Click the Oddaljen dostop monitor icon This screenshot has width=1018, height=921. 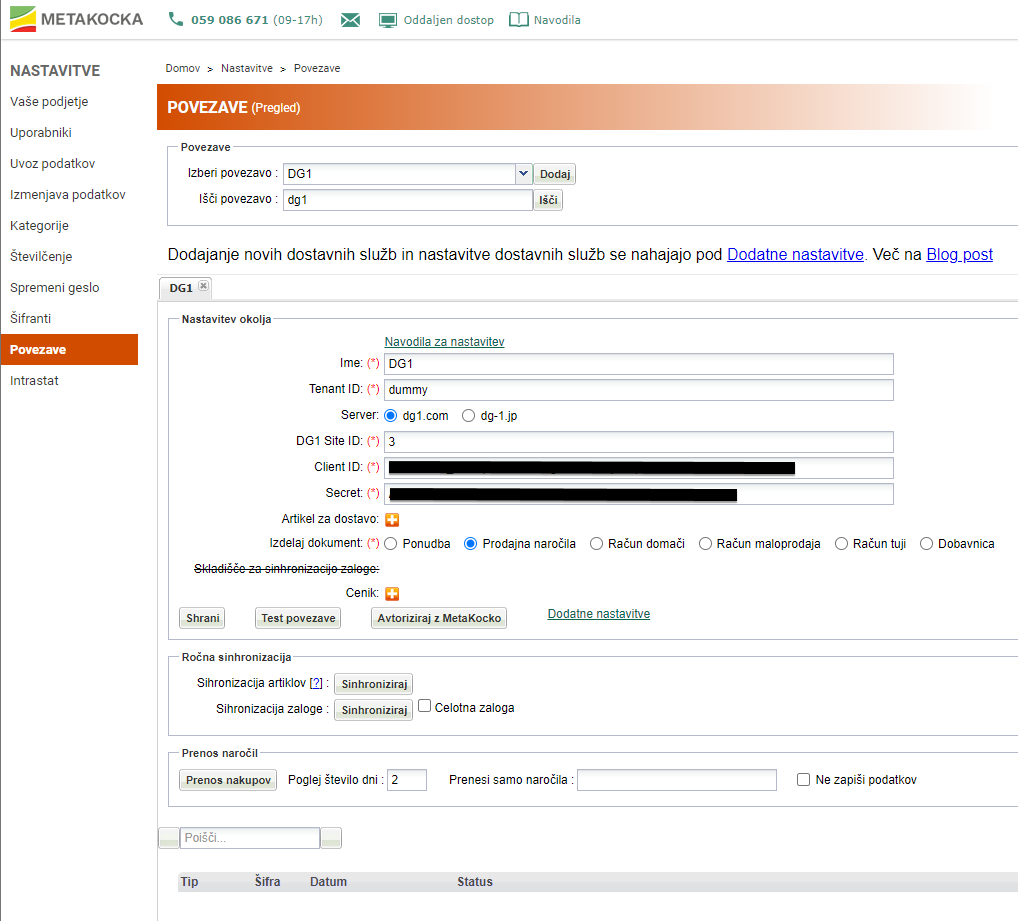388,20
